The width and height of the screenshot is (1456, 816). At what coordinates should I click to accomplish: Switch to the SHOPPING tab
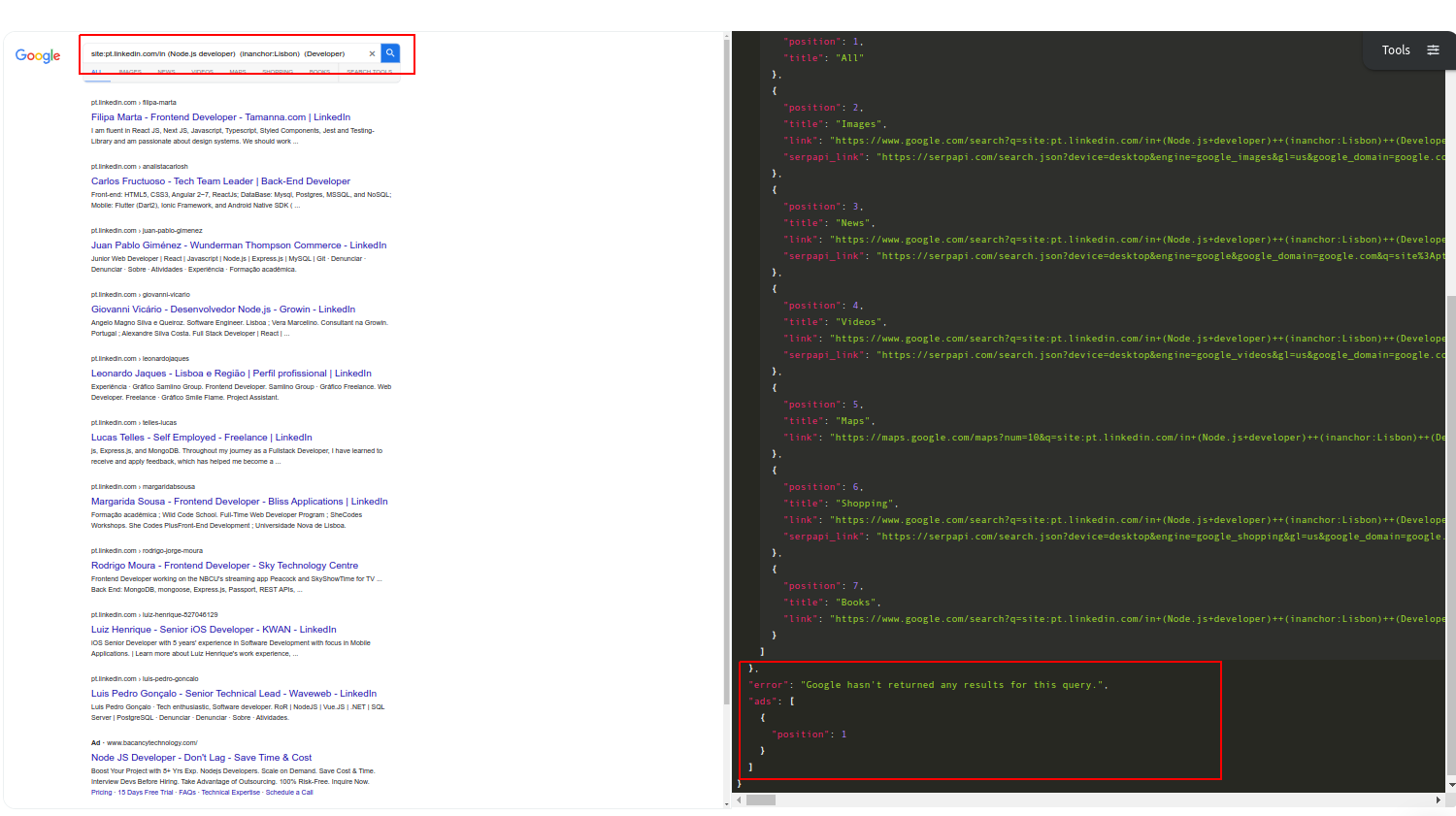278,72
